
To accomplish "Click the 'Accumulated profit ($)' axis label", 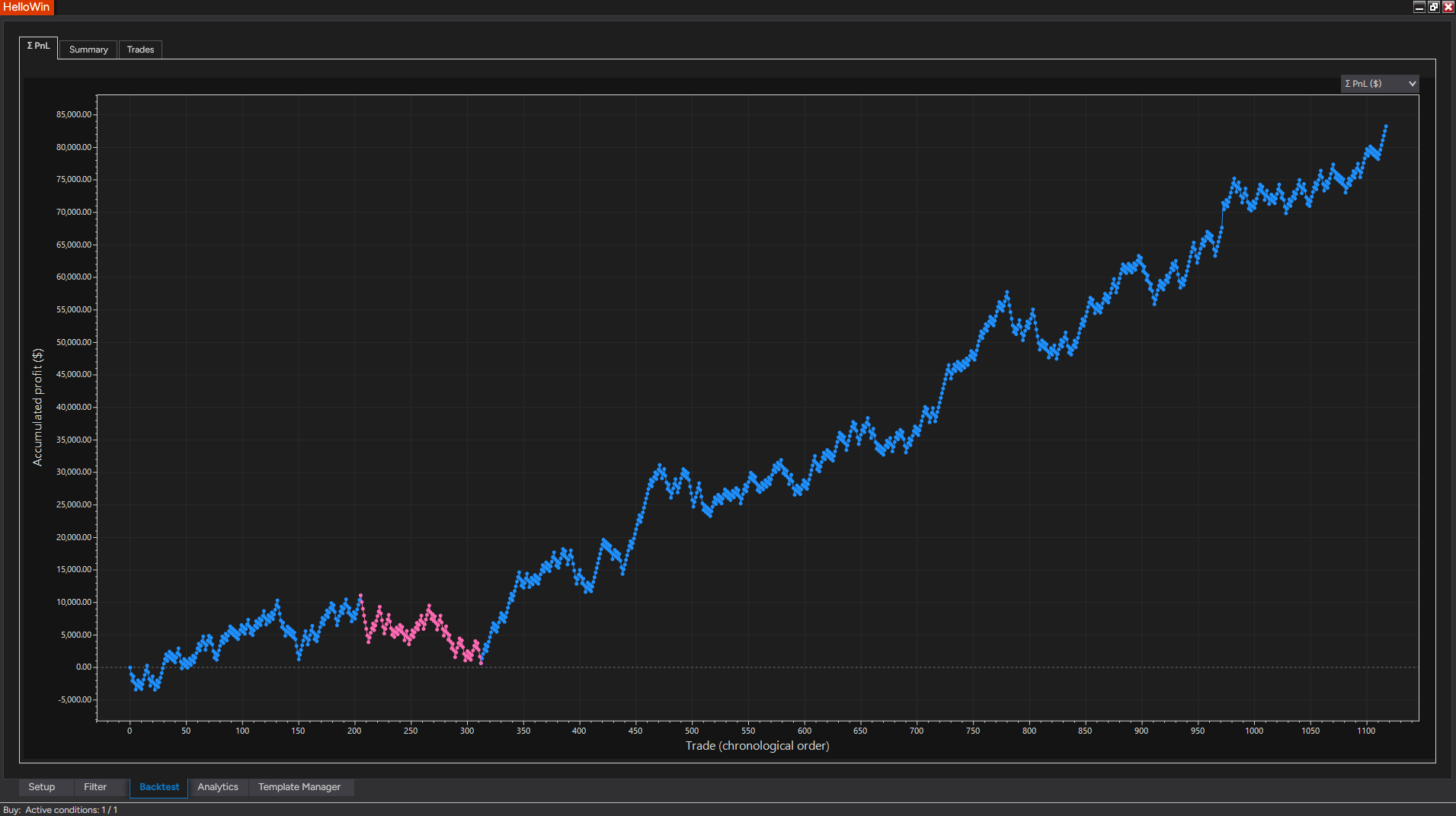I will 37,408.
